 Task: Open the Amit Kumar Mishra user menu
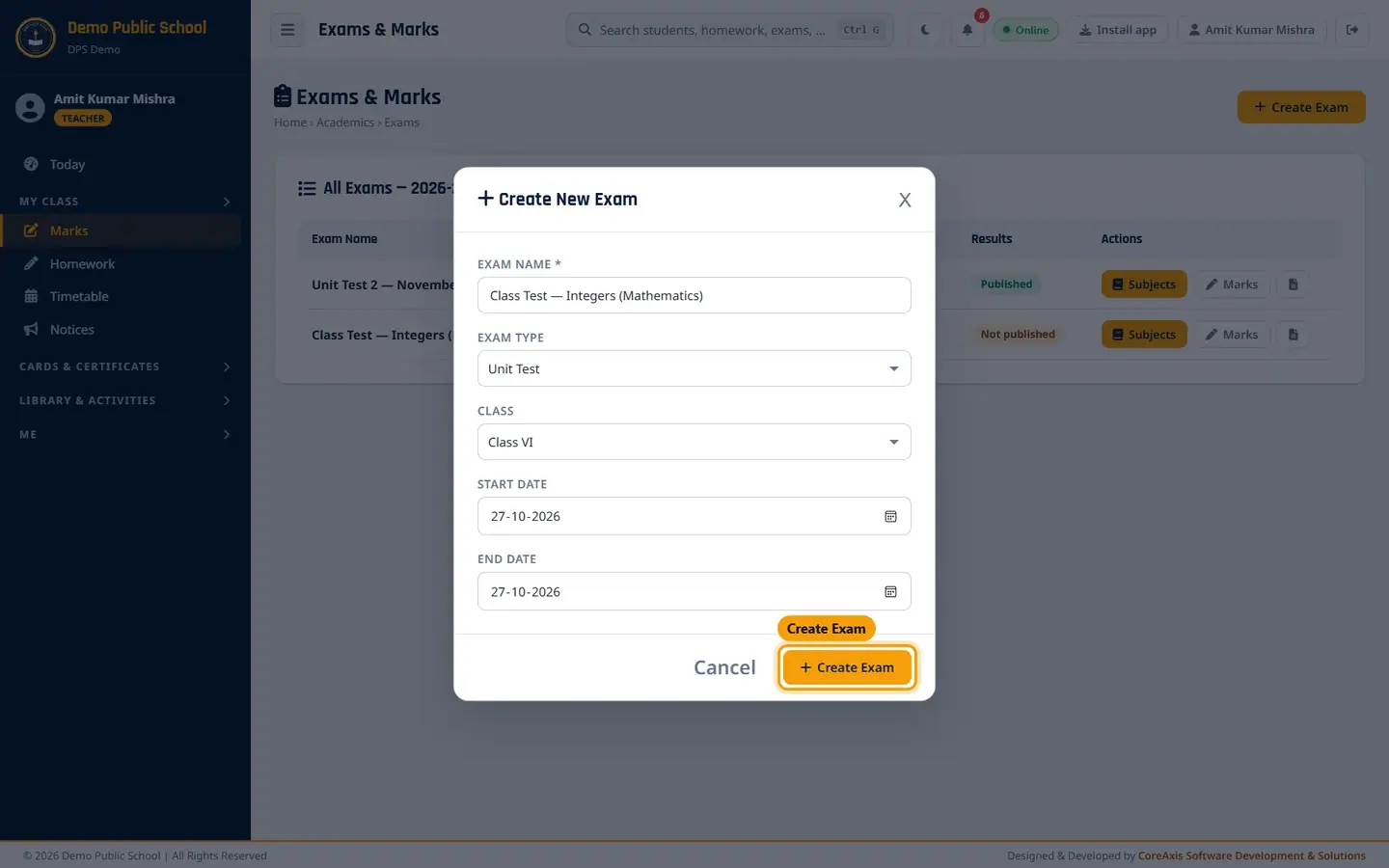coord(1252,30)
